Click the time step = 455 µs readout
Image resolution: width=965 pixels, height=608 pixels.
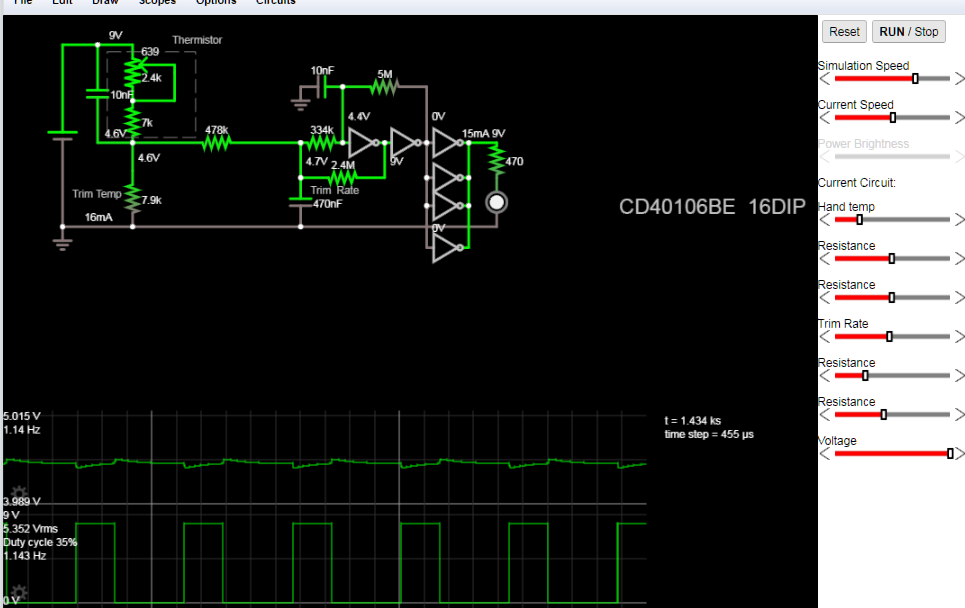[709, 434]
